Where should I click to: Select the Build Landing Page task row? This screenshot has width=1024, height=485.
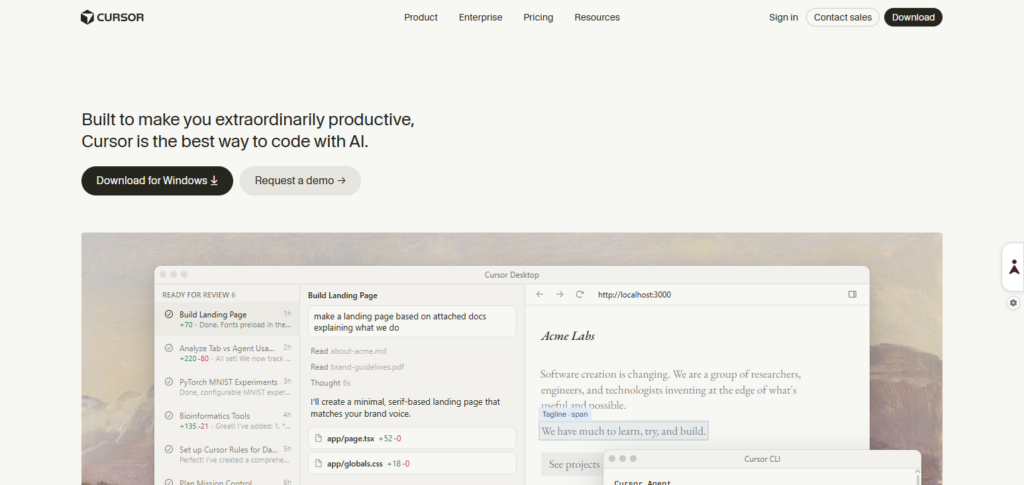click(x=227, y=319)
